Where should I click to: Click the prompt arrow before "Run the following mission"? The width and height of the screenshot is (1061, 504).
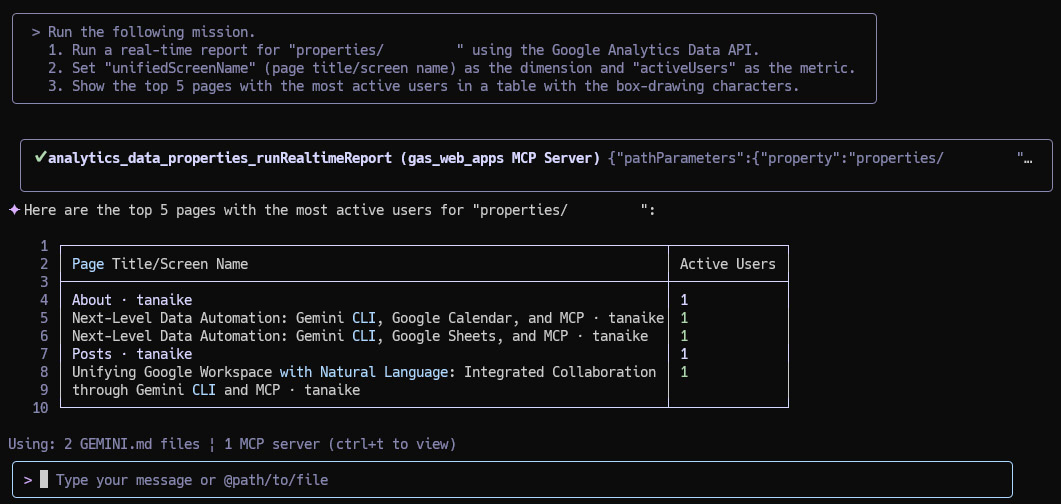pyautogui.click(x=36, y=32)
